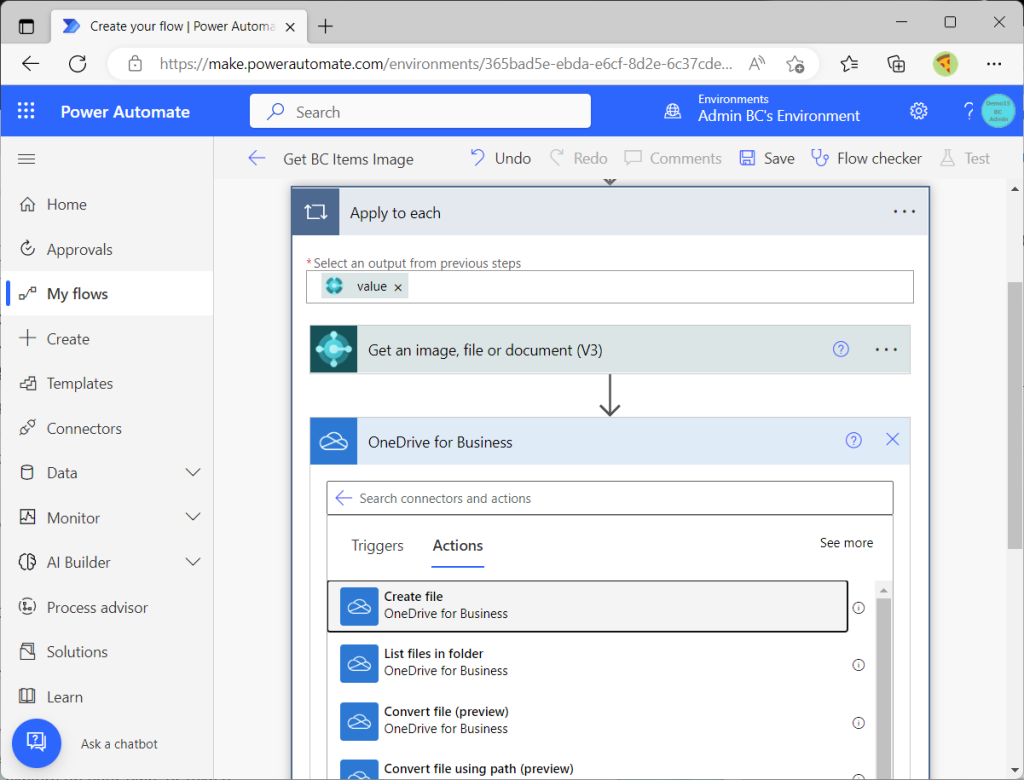The height and width of the screenshot is (780, 1024).
Task: Click the Power Automate search box
Action: [420, 111]
